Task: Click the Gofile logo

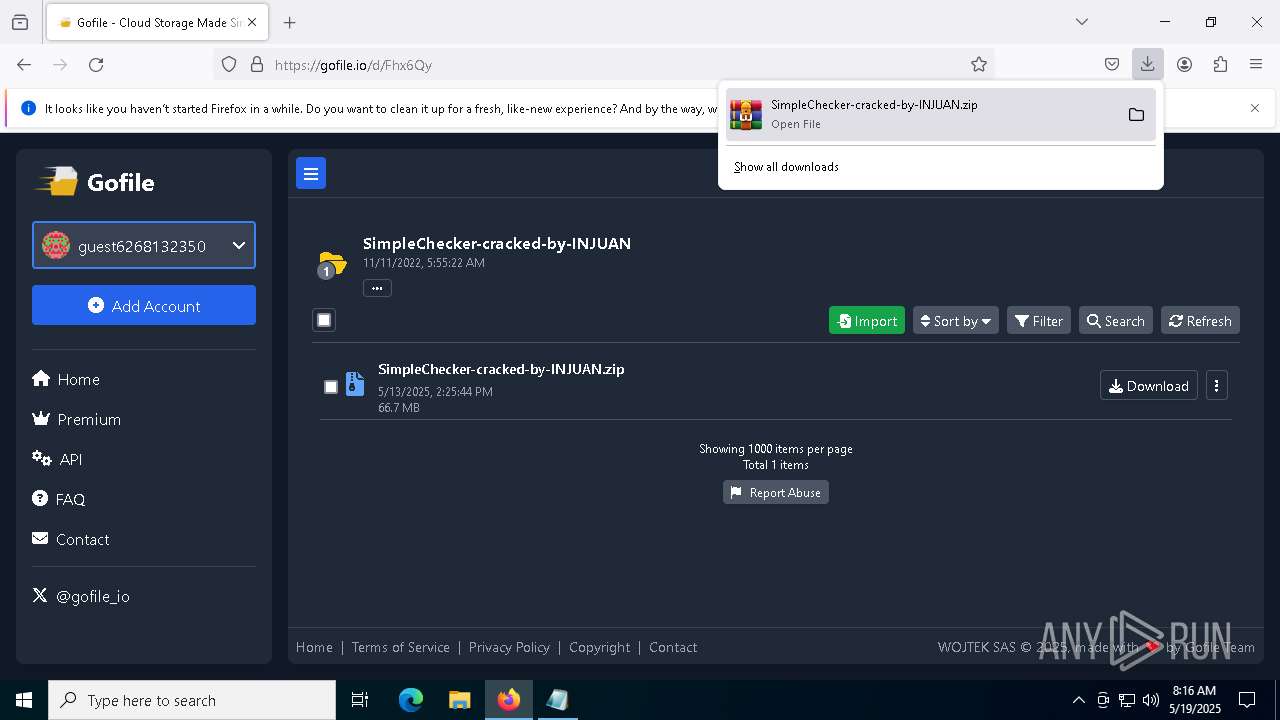Action: point(95,182)
